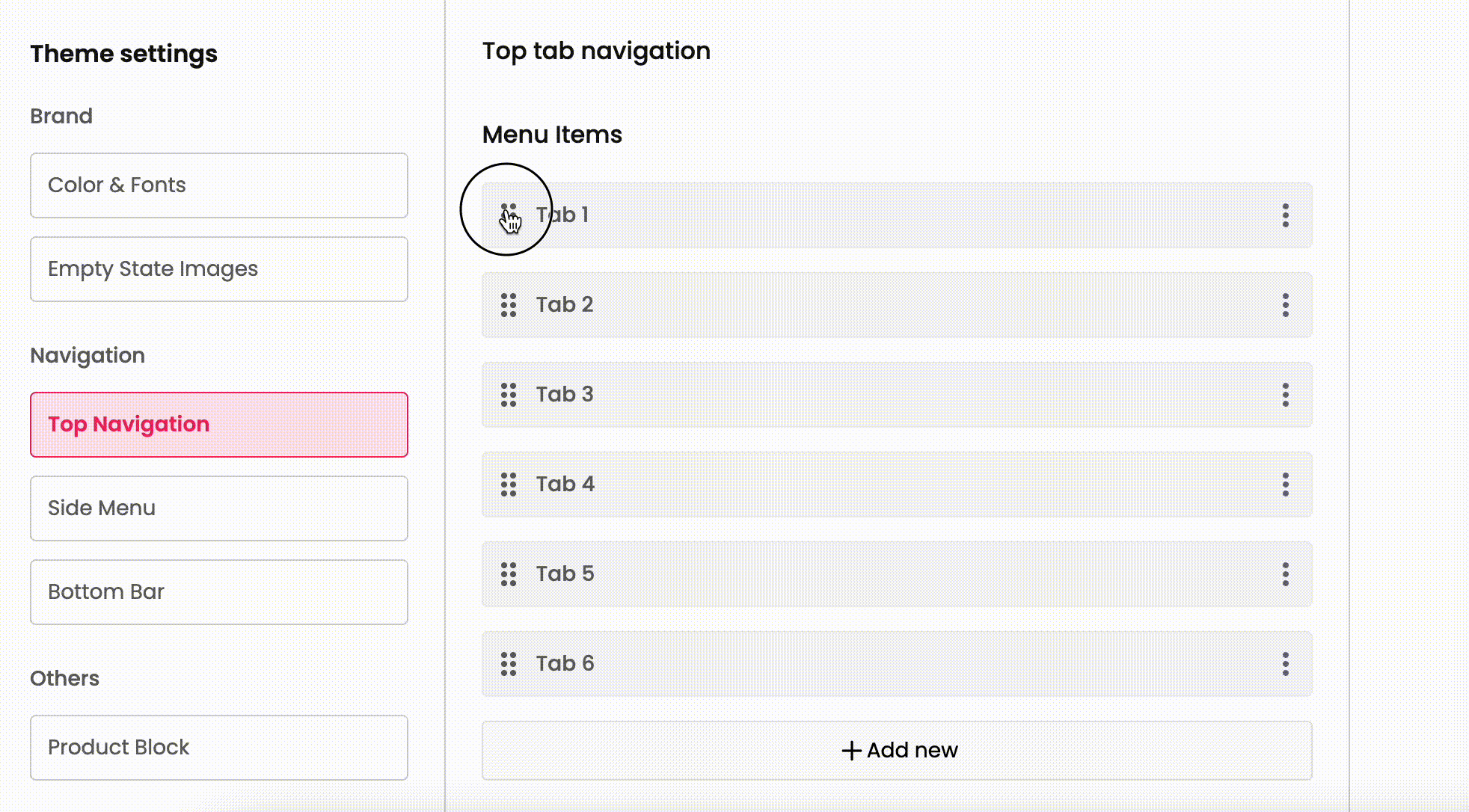1469x812 pixels.
Task: Open the three-dot menu for Tab 2
Action: (x=1285, y=305)
